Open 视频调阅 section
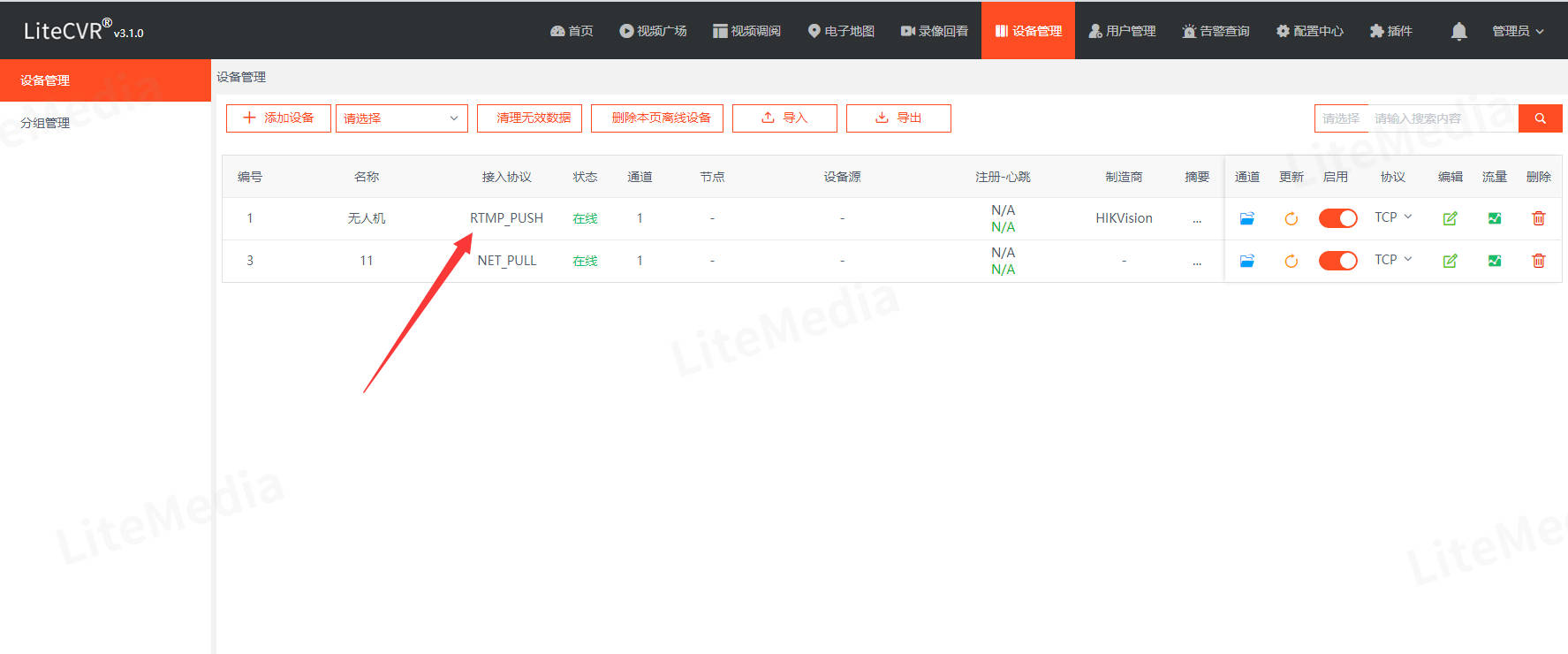The image size is (1568, 654). coord(746,31)
